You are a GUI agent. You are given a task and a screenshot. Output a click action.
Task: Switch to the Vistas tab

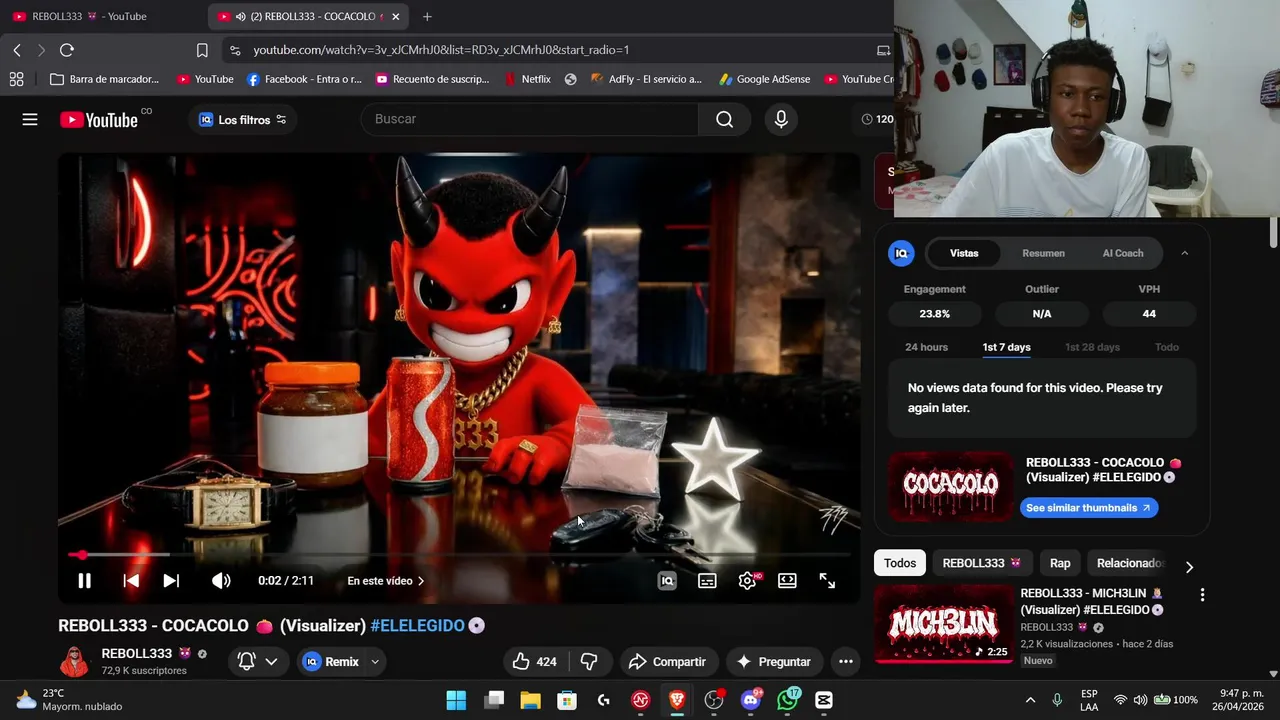pos(964,253)
